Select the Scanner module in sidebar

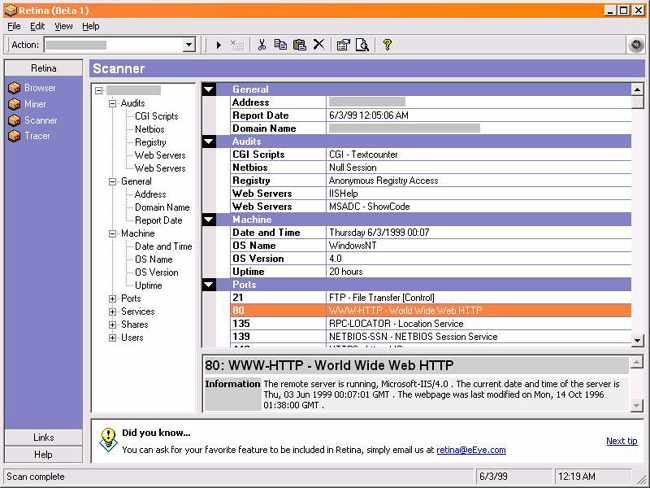coord(33,120)
